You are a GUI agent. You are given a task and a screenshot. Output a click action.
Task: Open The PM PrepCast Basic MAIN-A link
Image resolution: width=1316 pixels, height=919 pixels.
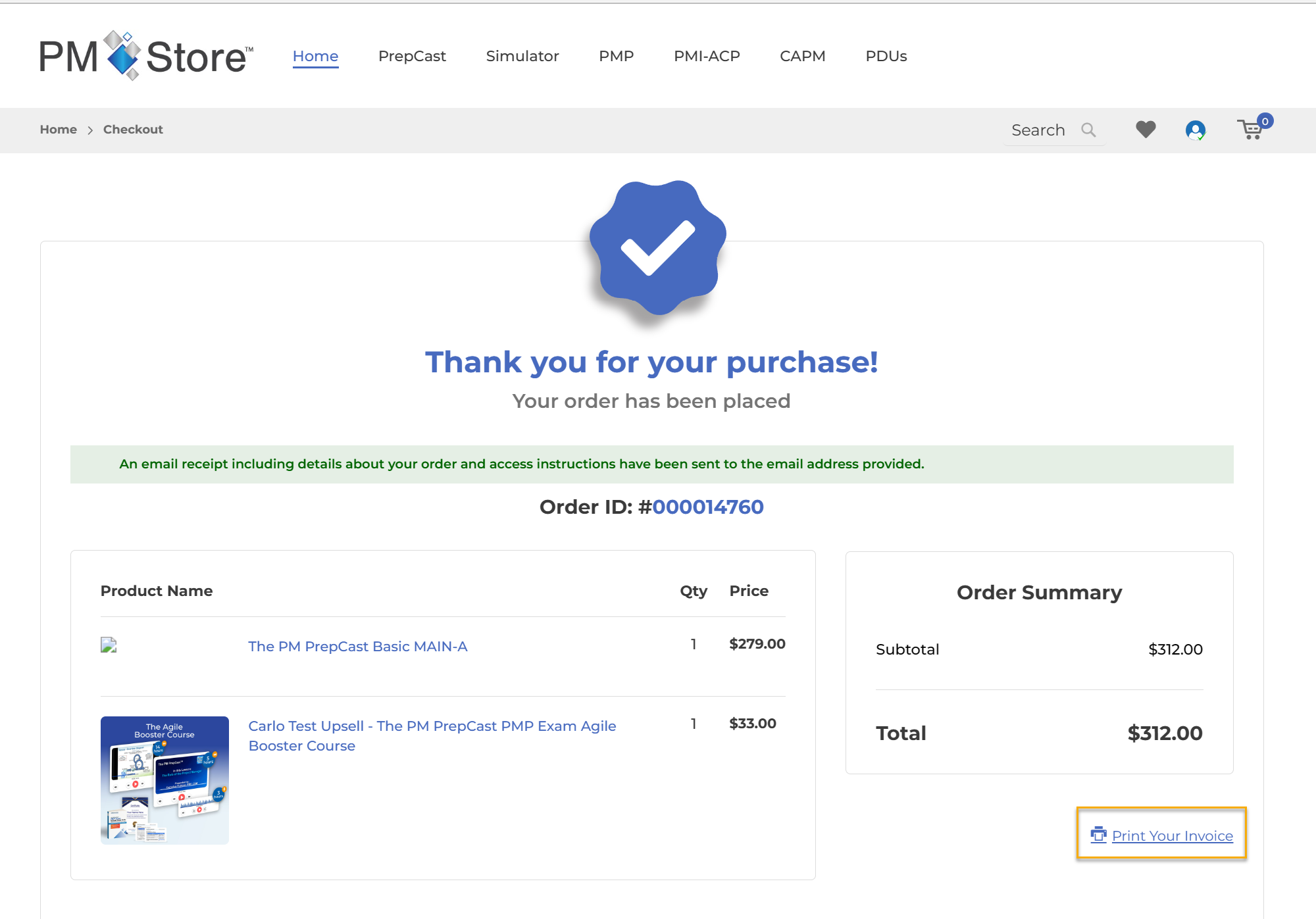[358, 647]
